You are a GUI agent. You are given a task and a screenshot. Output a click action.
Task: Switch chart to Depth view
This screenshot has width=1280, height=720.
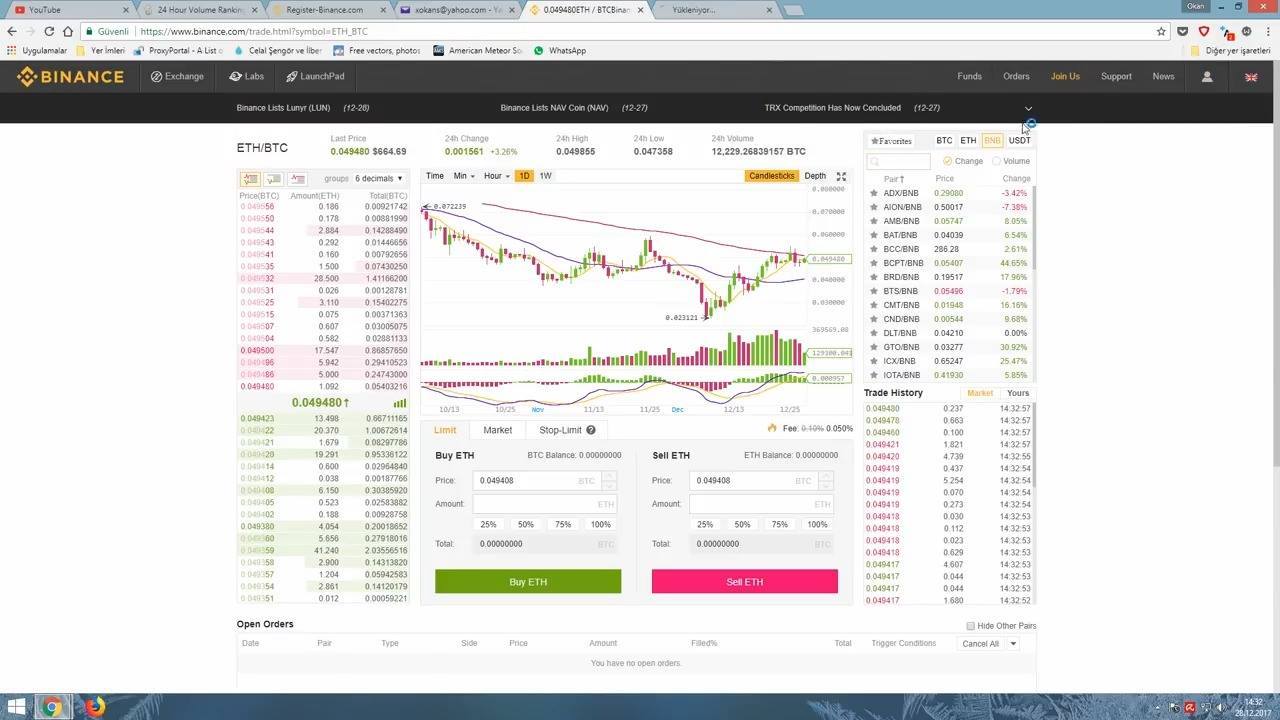pos(815,176)
